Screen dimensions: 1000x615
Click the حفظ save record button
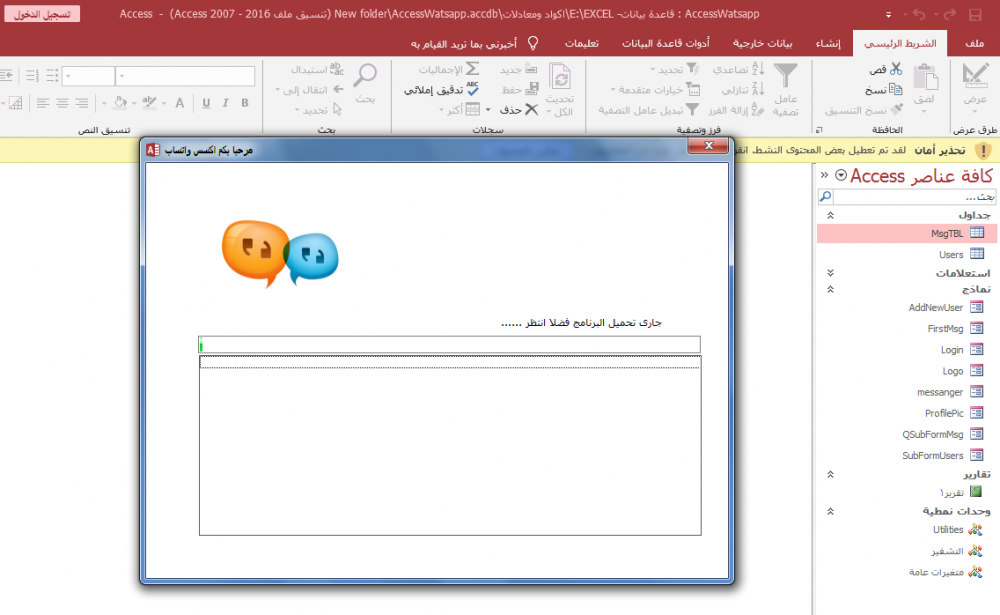520,89
